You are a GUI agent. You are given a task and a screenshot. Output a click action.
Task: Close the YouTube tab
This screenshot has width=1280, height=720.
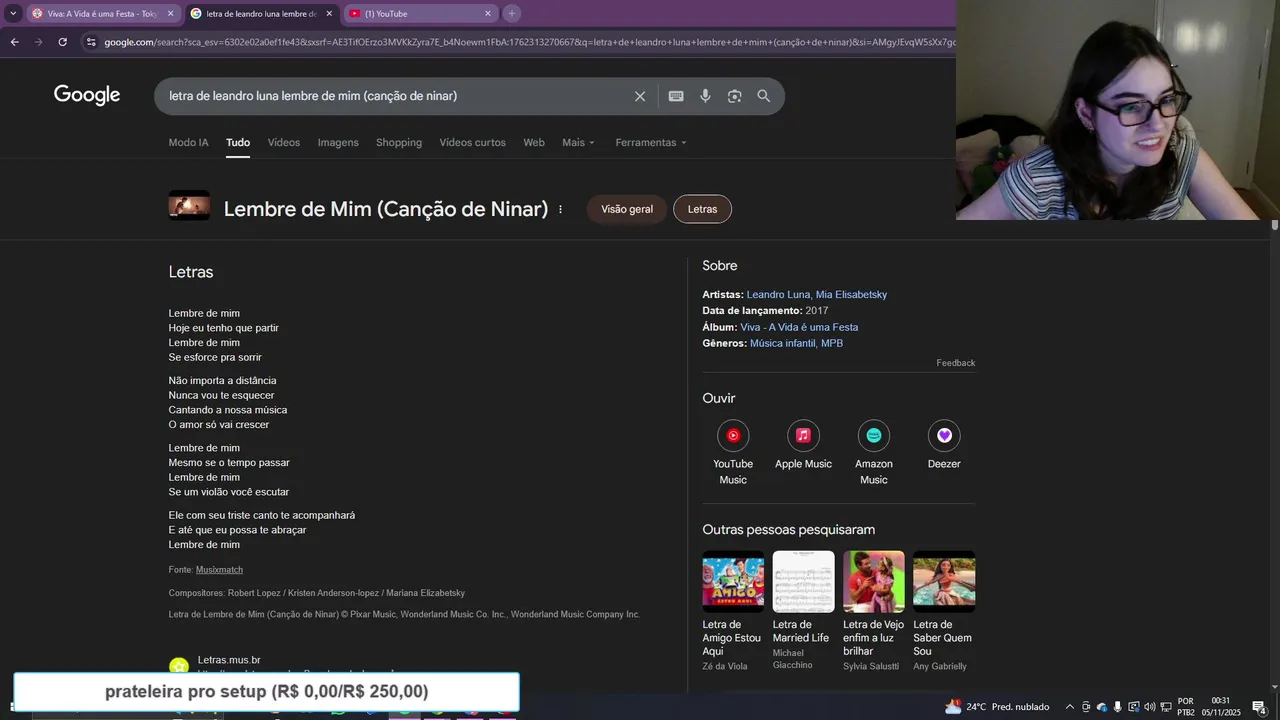(x=488, y=14)
